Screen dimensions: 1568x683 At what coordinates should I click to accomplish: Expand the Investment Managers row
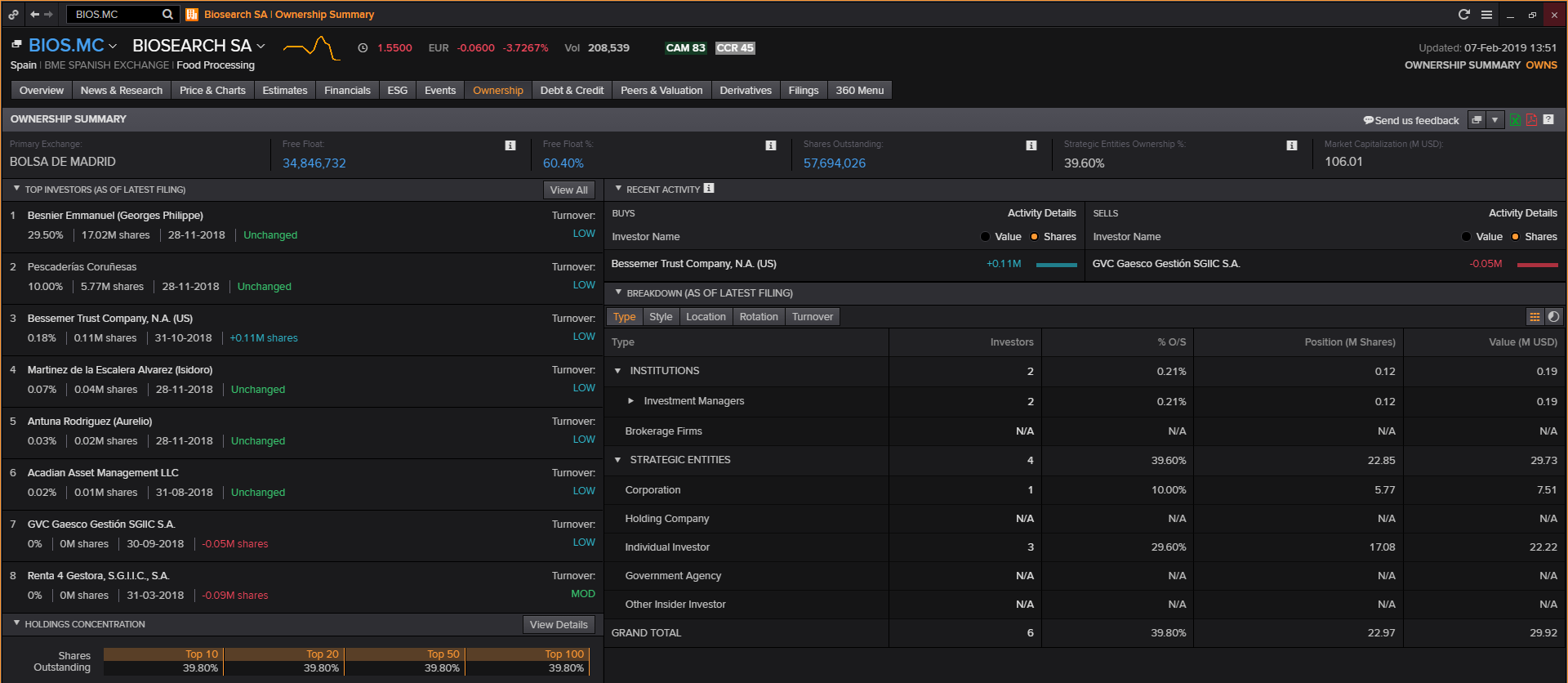coord(630,401)
